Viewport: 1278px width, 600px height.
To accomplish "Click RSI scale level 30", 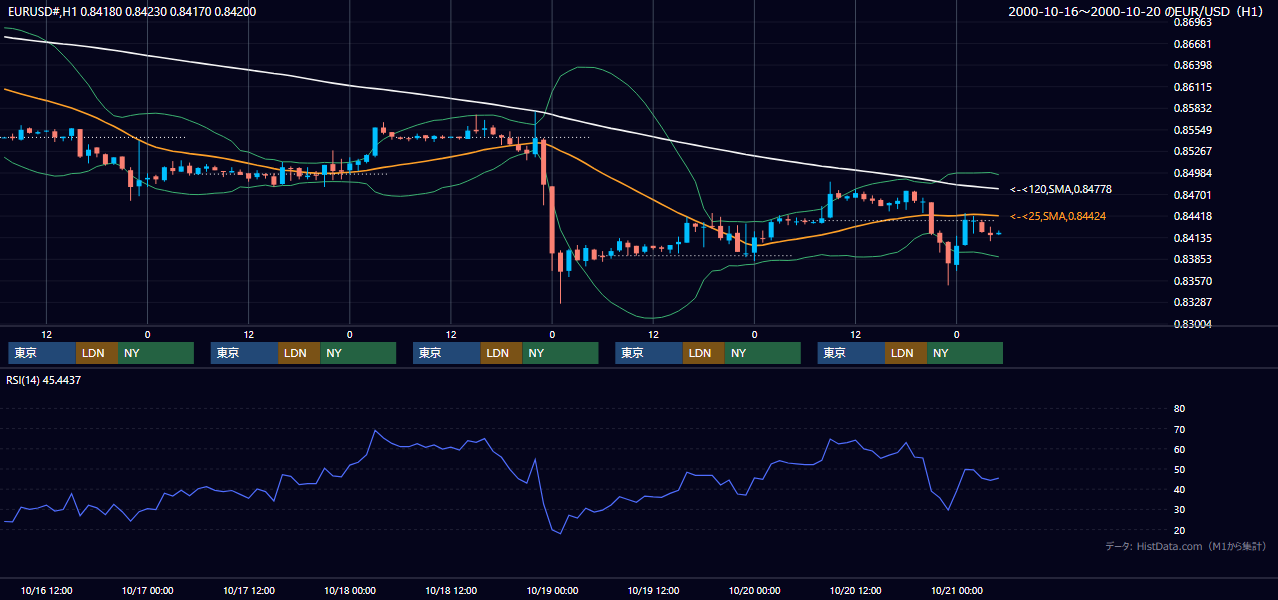I will (1179, 510).
